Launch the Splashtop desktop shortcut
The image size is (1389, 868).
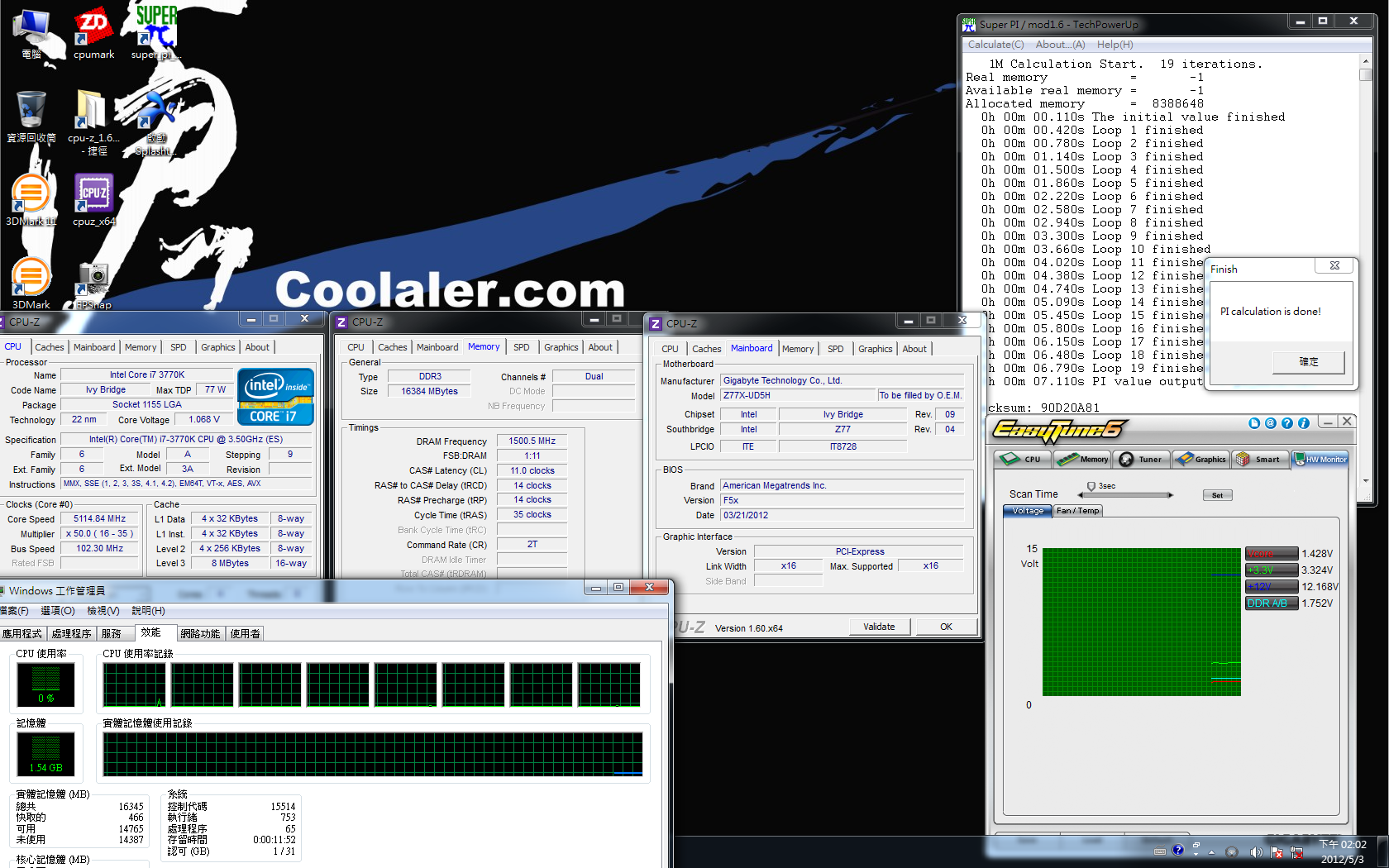pyautogui.click(x=155, y=122)
